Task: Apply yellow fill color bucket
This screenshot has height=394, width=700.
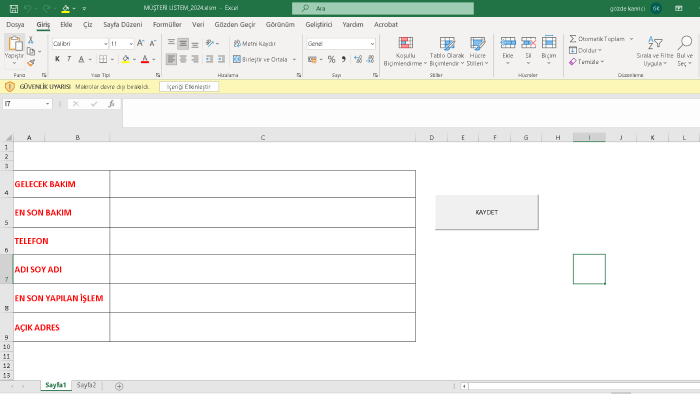Action: pos(125,59)
